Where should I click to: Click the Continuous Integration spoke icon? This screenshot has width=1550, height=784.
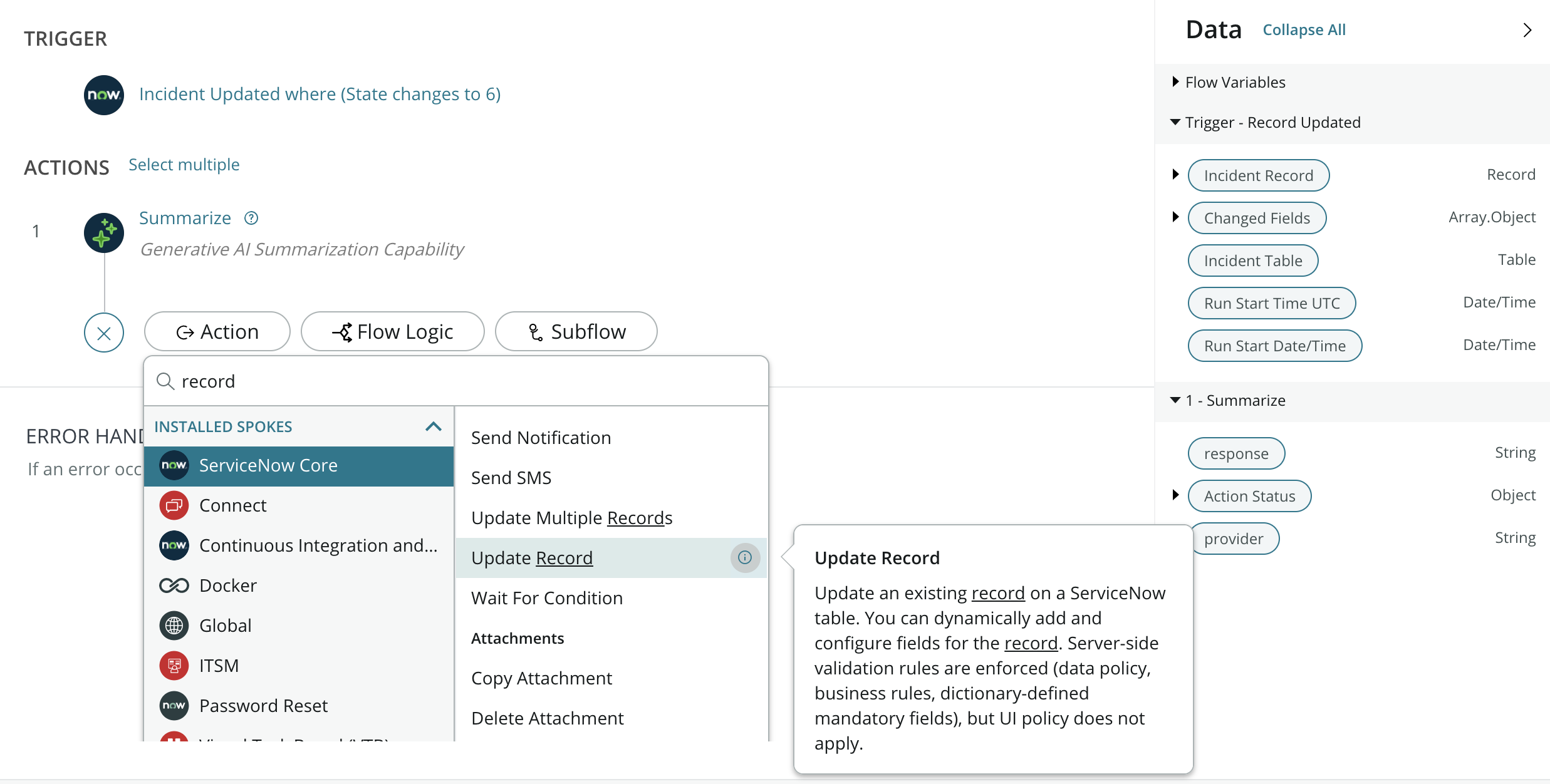(x=174, y=545)
